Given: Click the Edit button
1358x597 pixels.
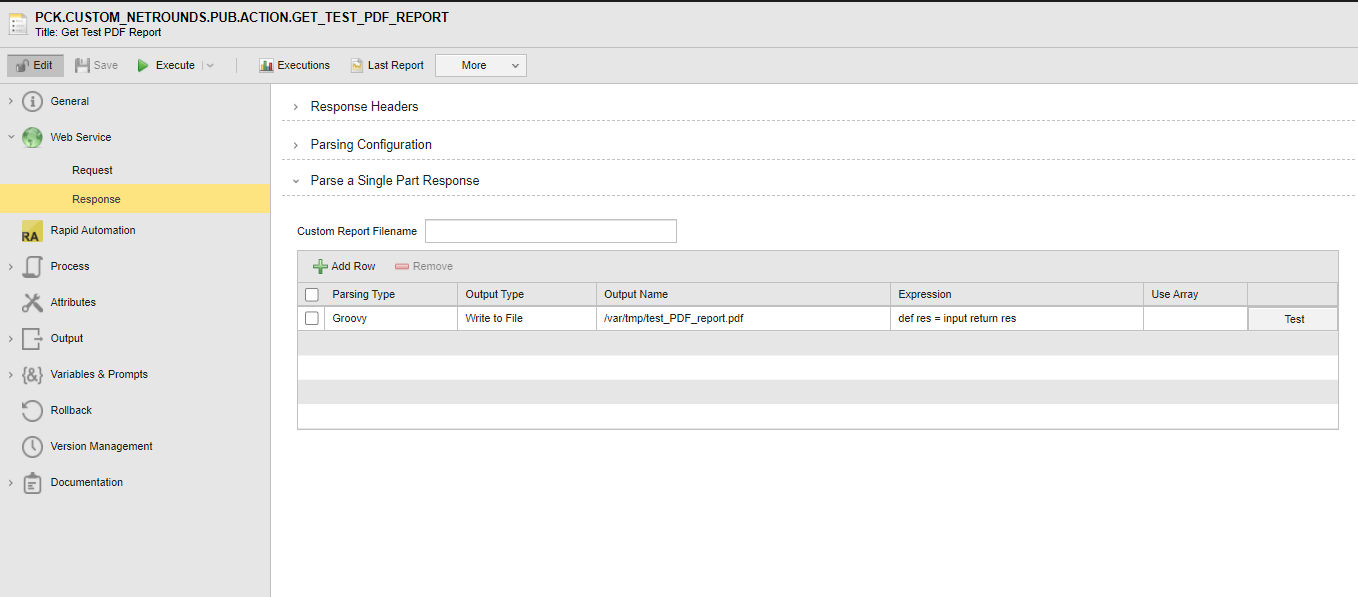Looking at the screenshot, I should coord(35,64).
